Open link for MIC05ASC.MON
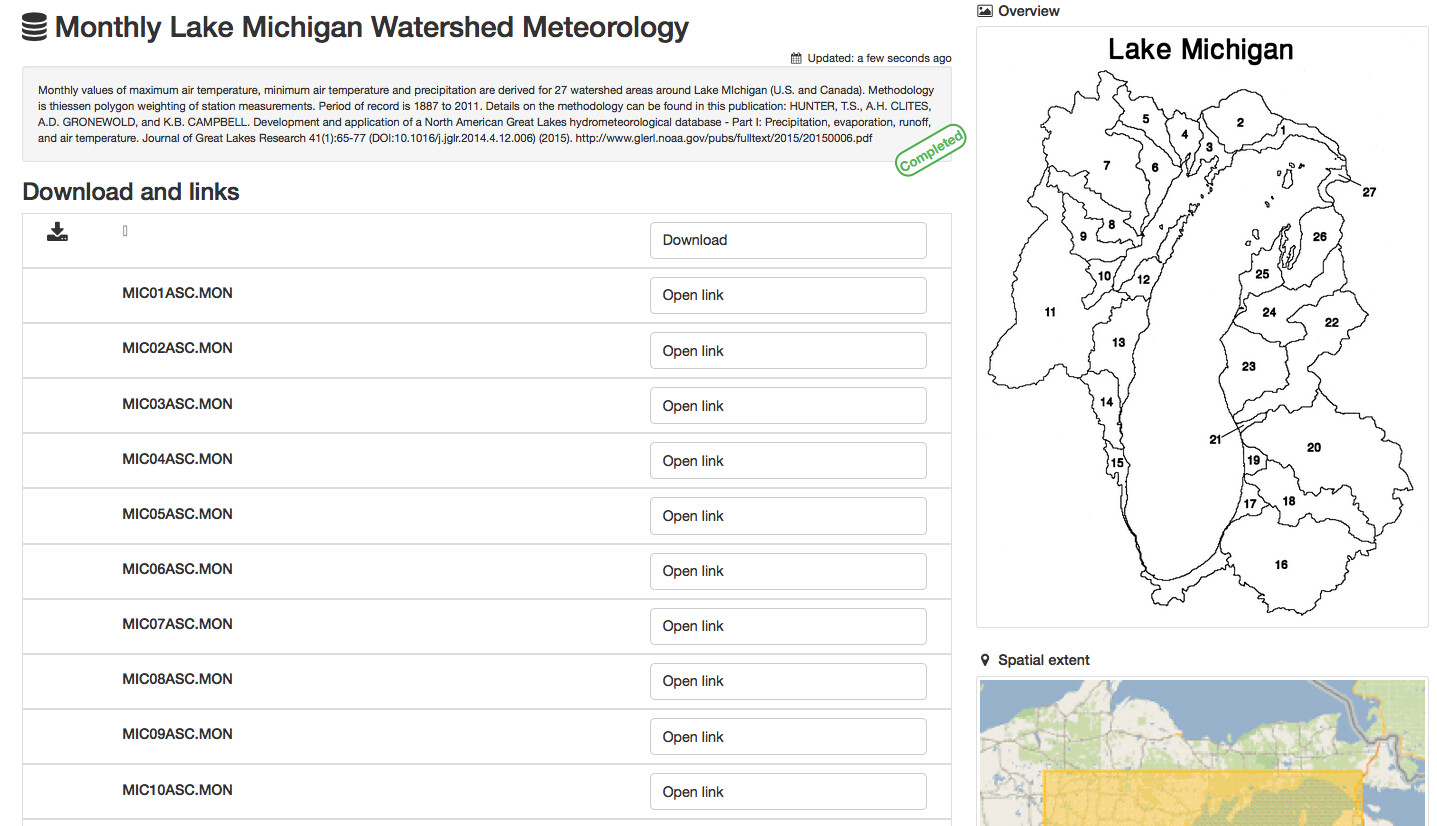 tap(788, 516)
